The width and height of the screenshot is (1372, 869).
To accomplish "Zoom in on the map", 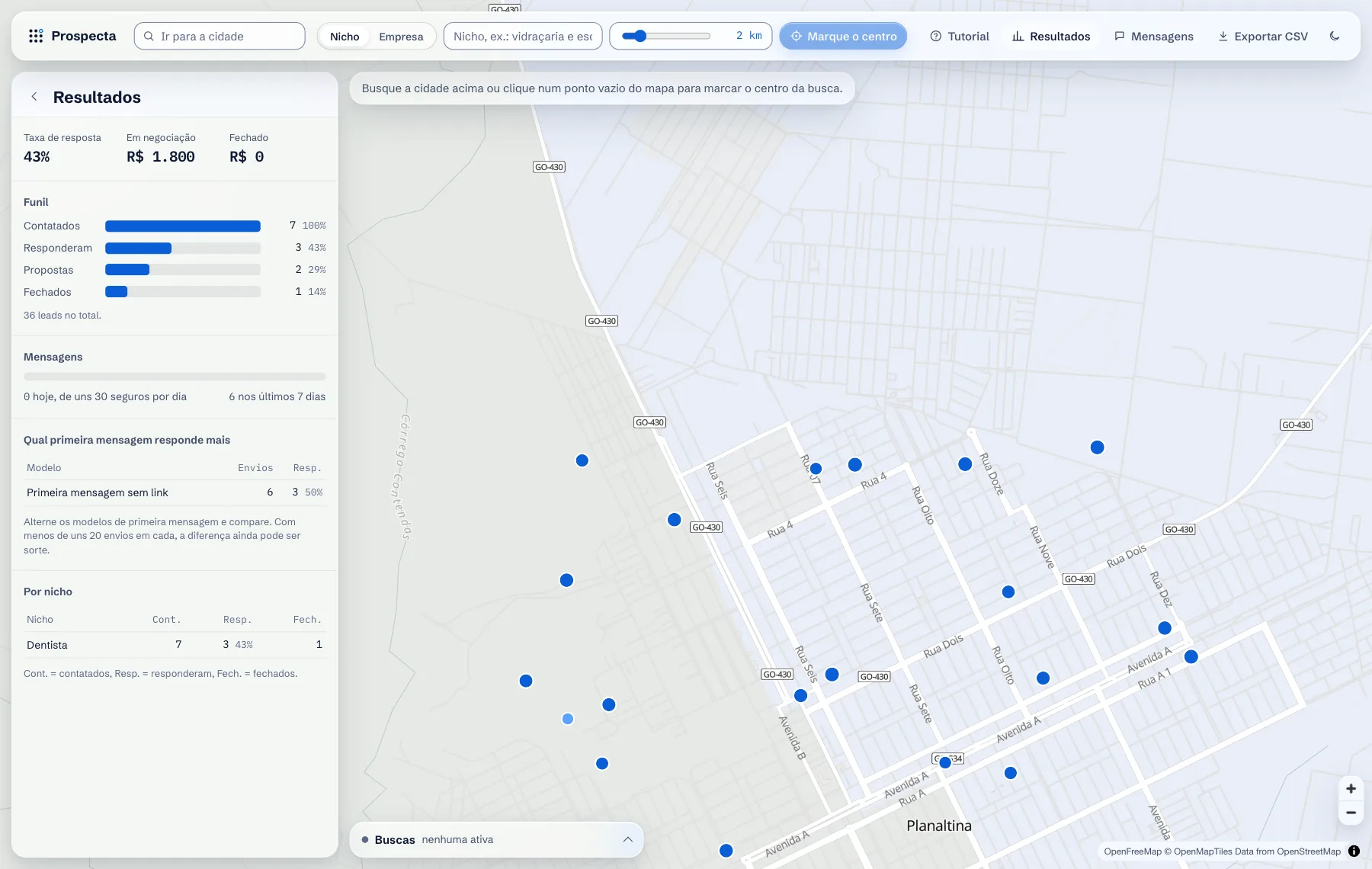I will coord(1351,789).
